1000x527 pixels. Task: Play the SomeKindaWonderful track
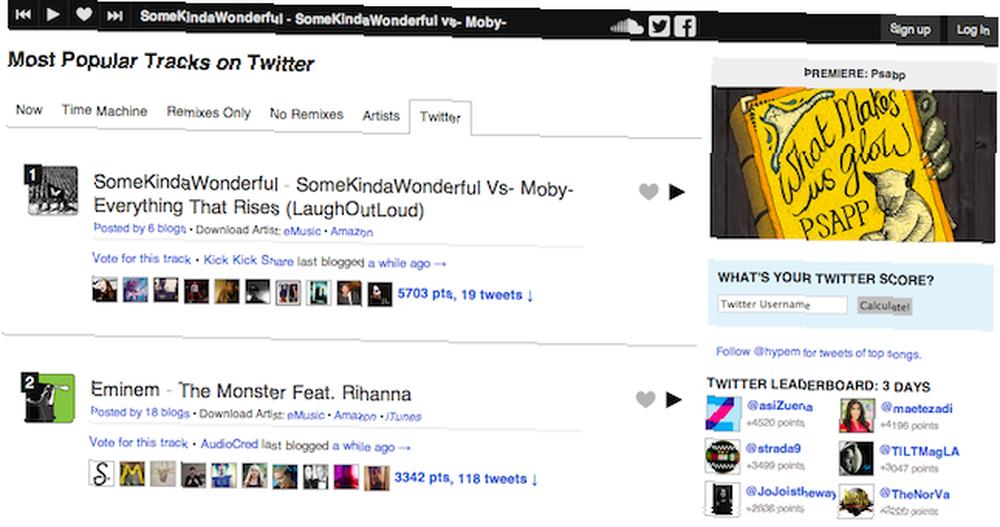677,191
